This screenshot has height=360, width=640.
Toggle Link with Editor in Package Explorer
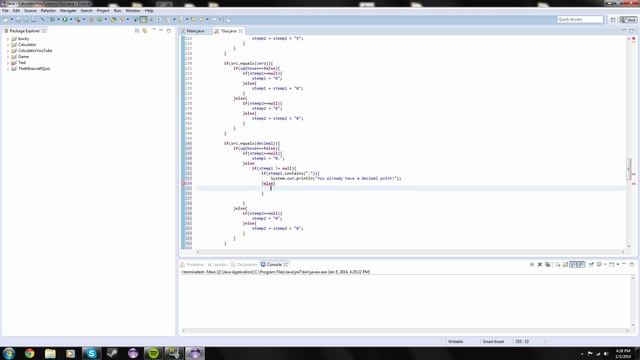(145, 31)
